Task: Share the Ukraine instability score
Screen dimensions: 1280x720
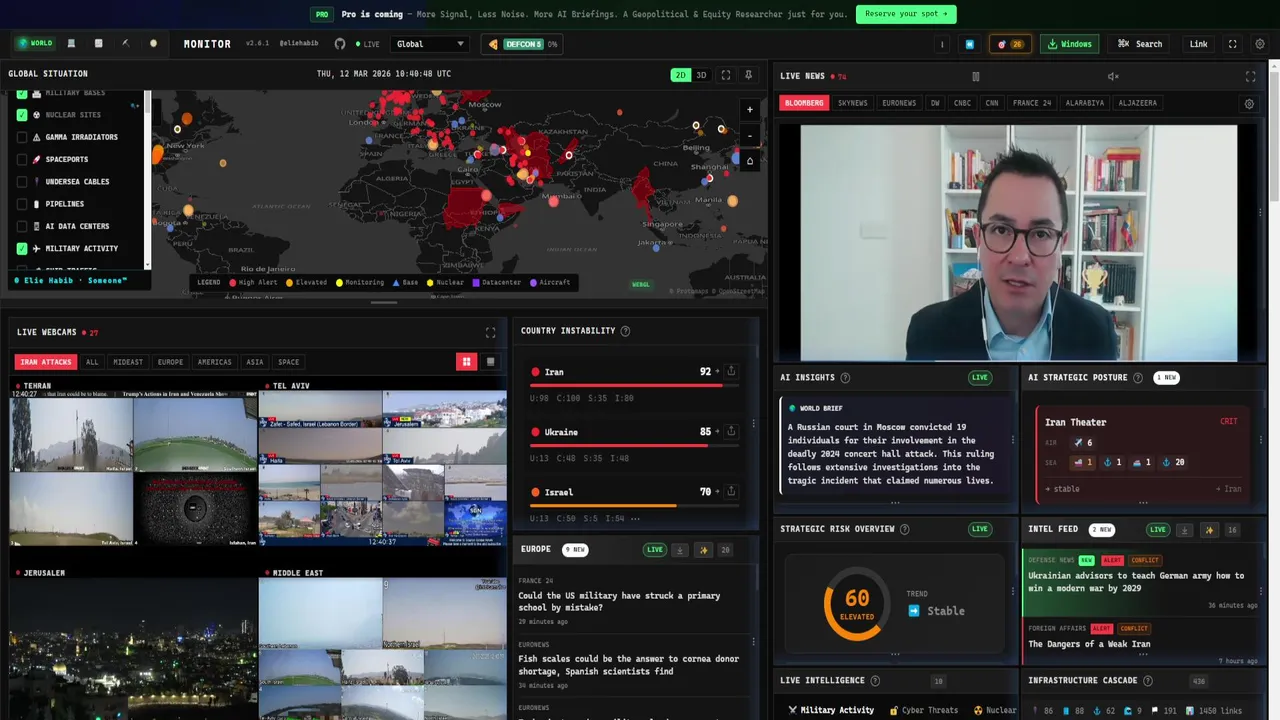Action: coord(731,431)
